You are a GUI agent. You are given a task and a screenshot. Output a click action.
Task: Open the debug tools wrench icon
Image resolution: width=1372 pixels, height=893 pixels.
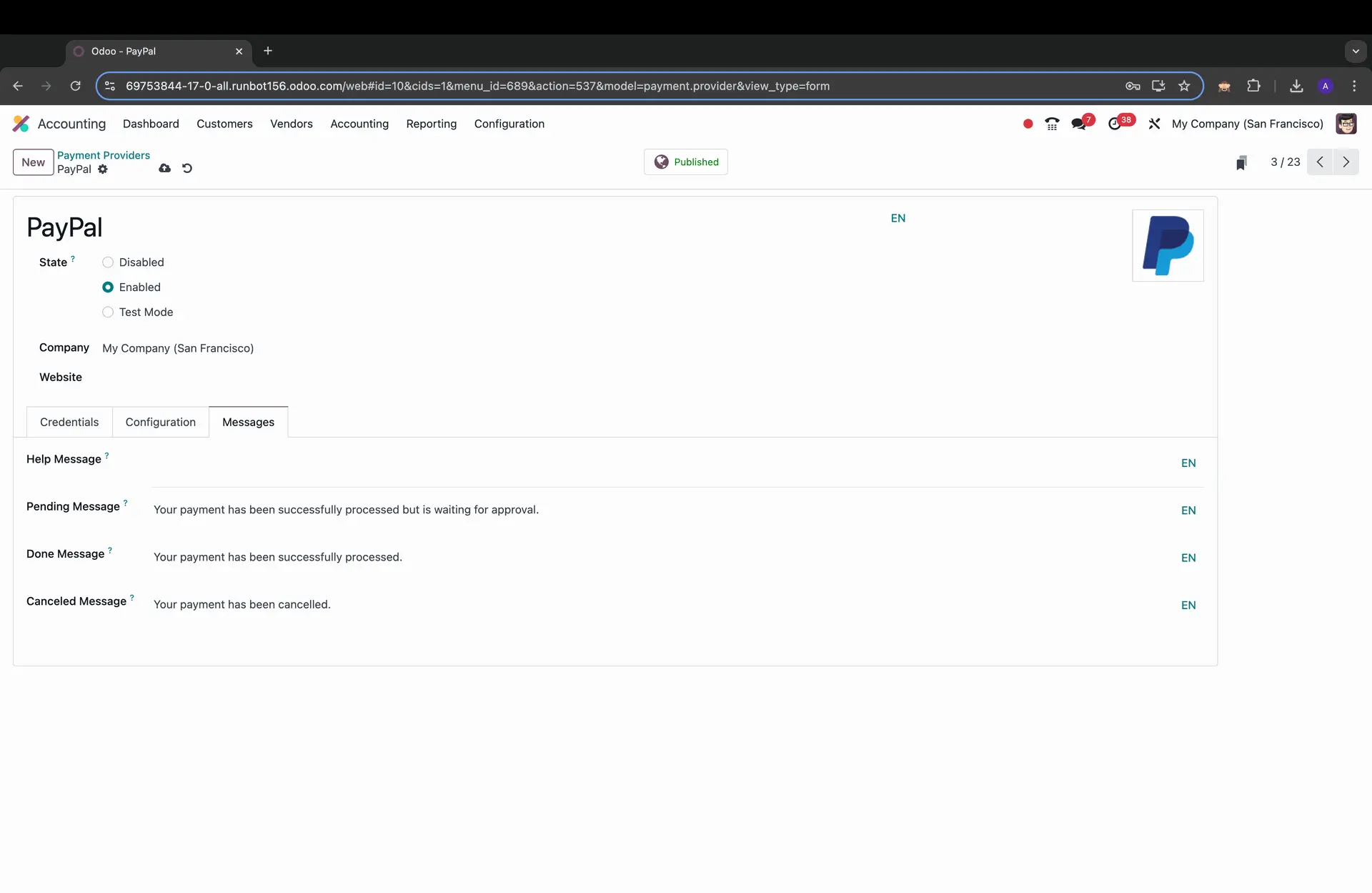pos(1154,124)
